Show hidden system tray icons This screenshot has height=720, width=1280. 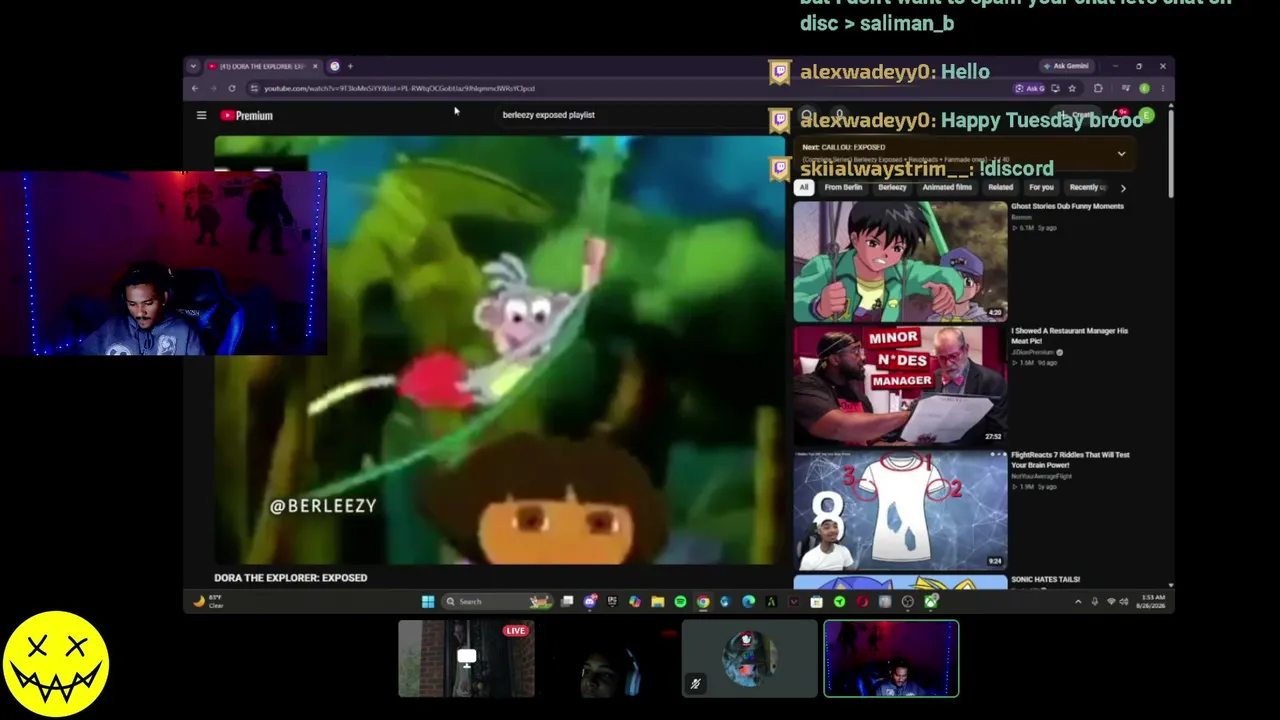click(1078, 601)
